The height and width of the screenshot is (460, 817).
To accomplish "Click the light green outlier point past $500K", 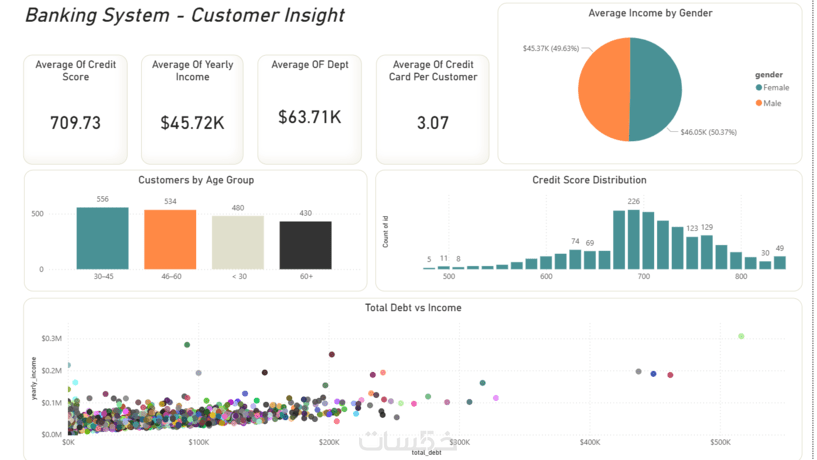I will pyautogui.click(x=741, y=336).
